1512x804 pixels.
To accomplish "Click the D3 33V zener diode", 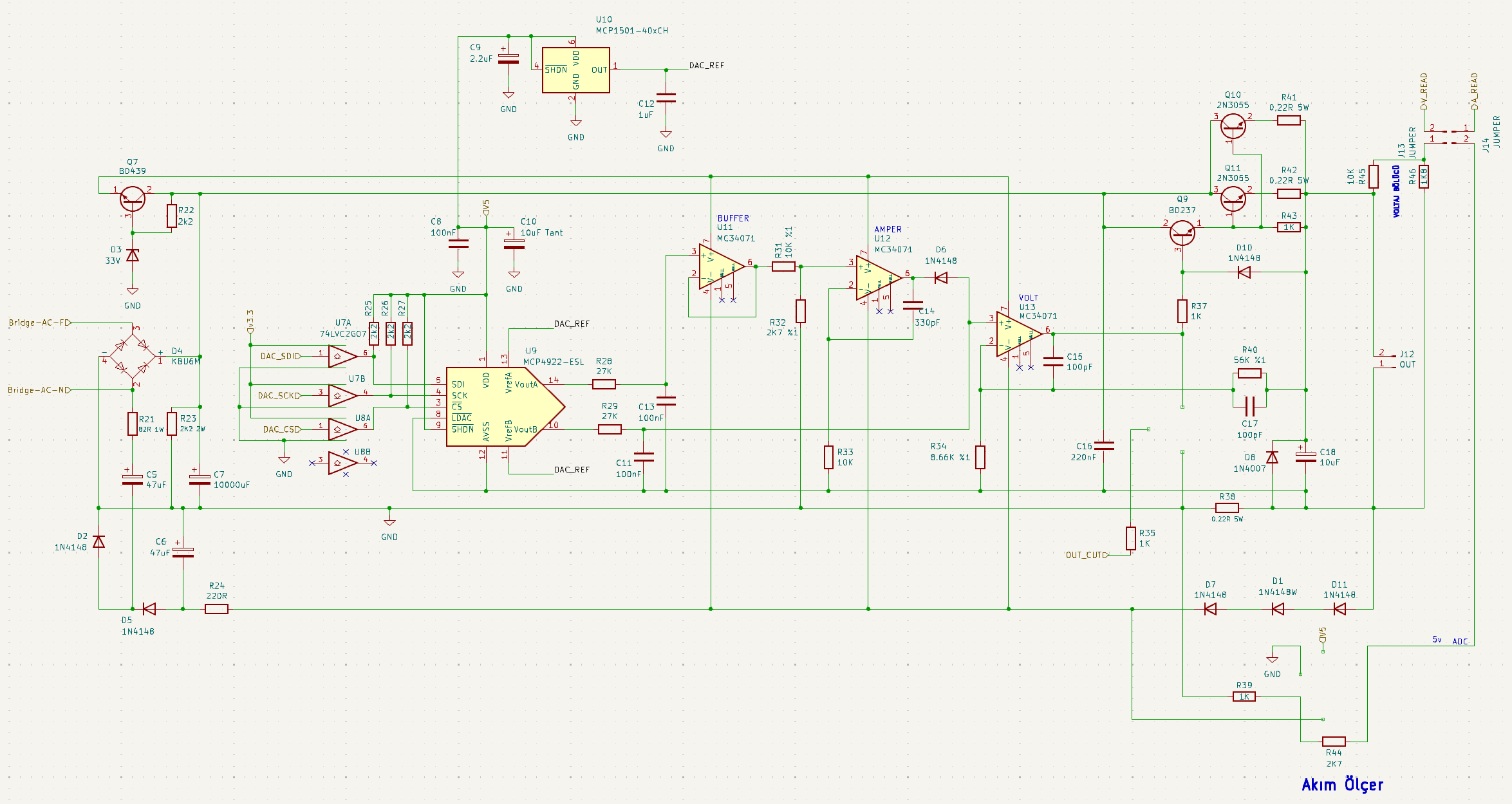I will 133,256.
